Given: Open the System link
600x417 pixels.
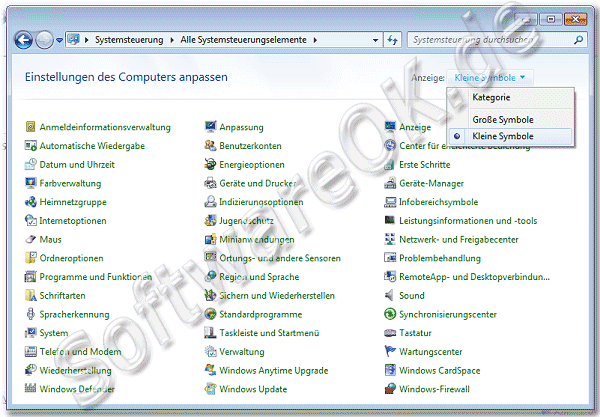Looking at the screenshot, I should coord(54,333).
